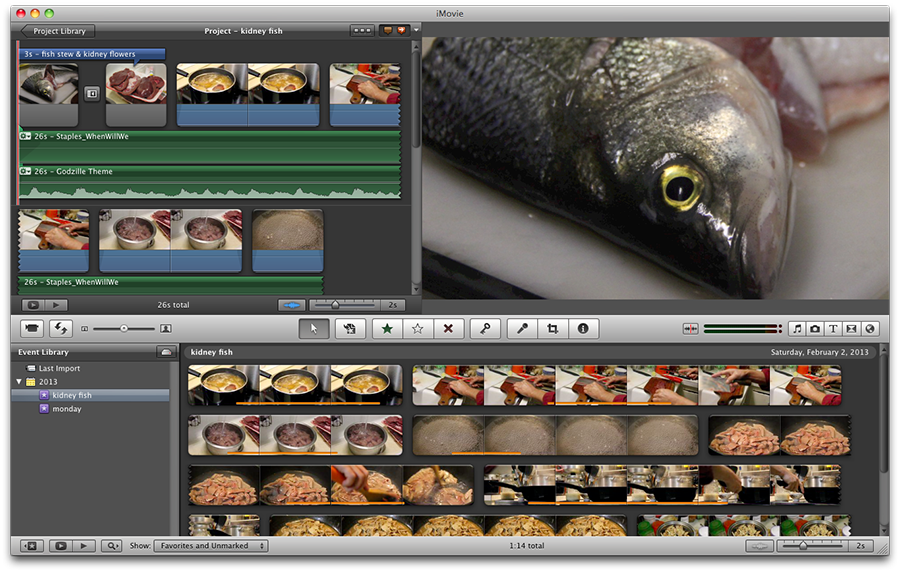The image size is (900, 572).
Task: Start voiceover with the microphone icon
Action: point(521,328)
